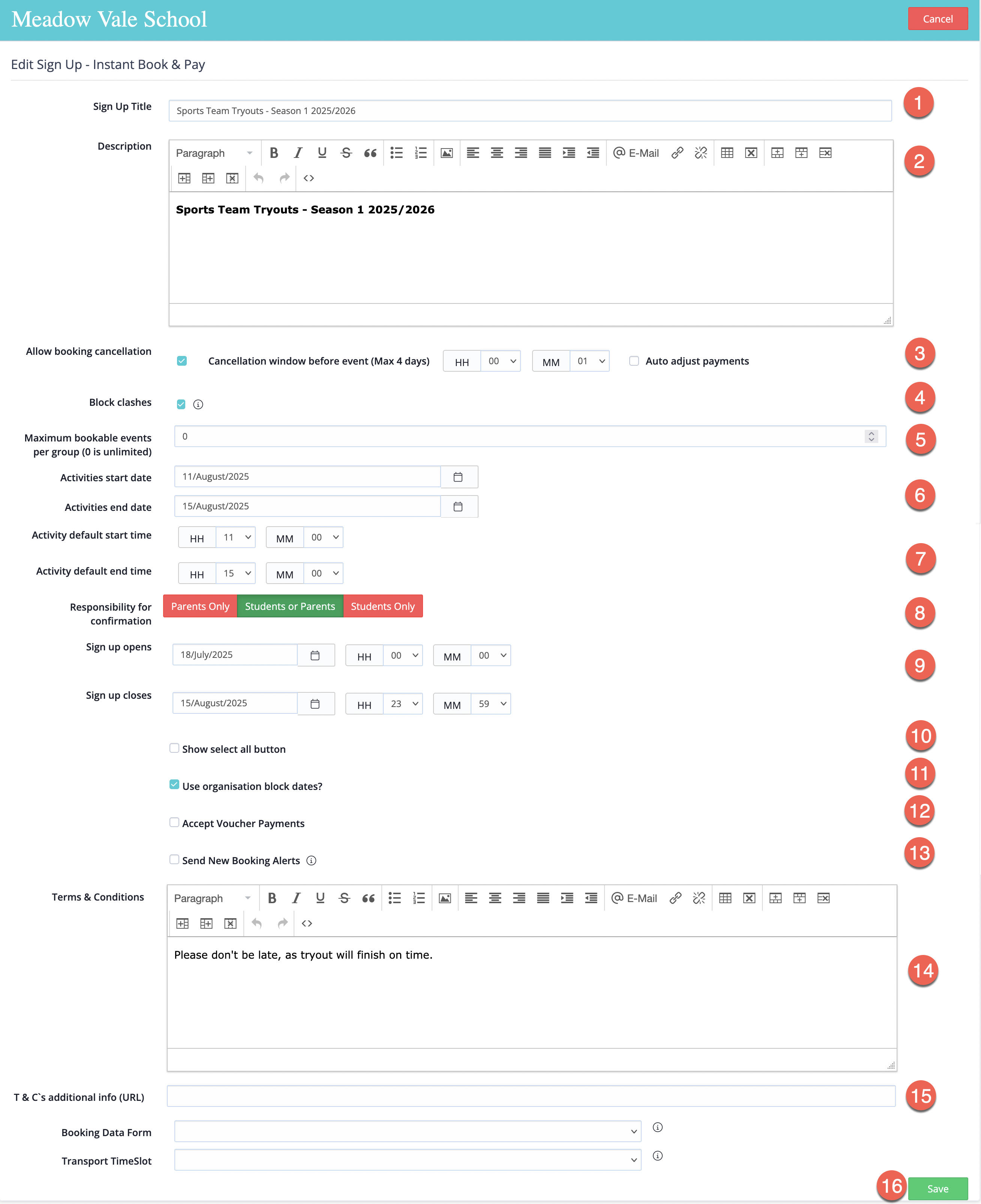981x1204 pixels.
Task: Center align text in Description editor
Action: coord(497,153)
